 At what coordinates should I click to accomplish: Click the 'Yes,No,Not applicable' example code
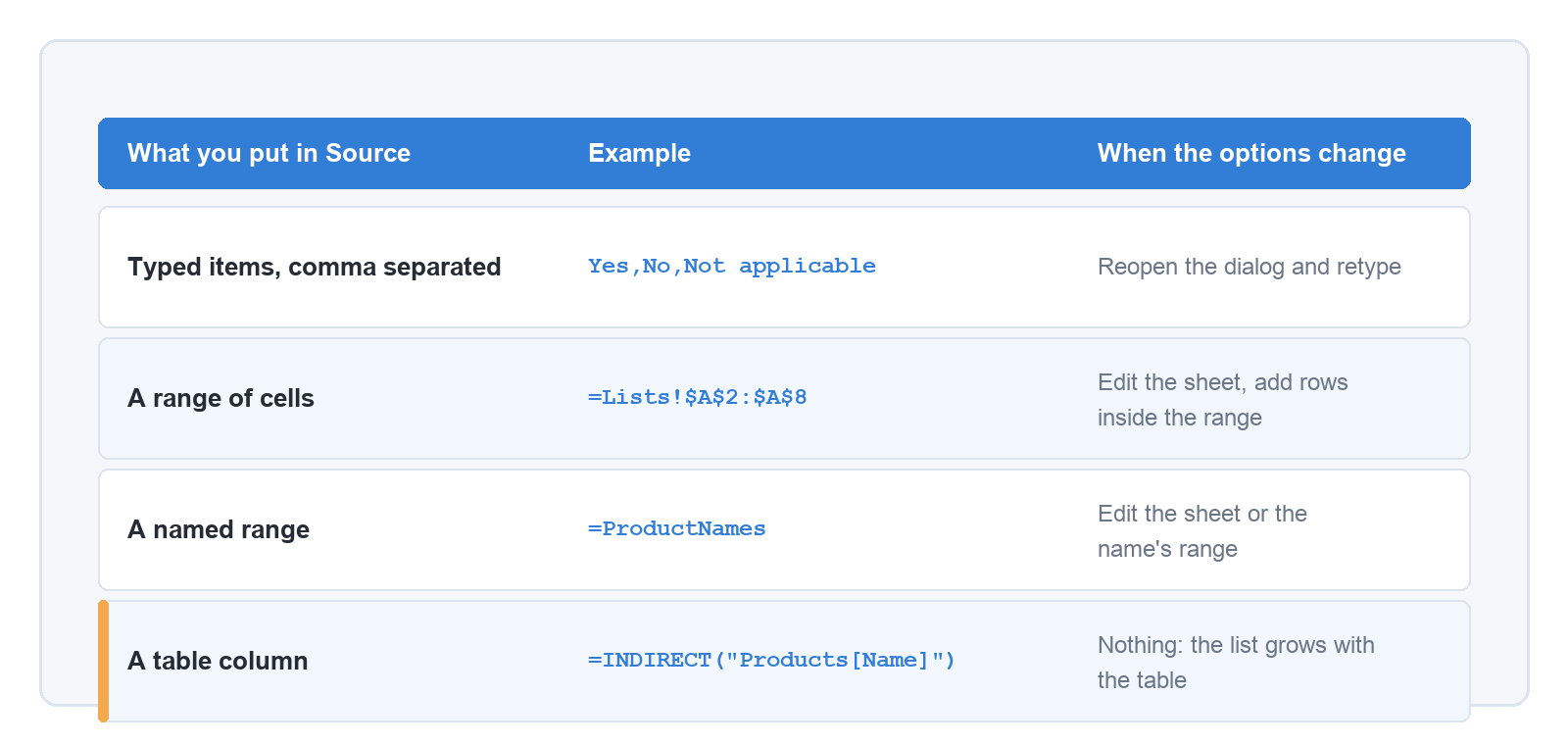coord(732,266)
